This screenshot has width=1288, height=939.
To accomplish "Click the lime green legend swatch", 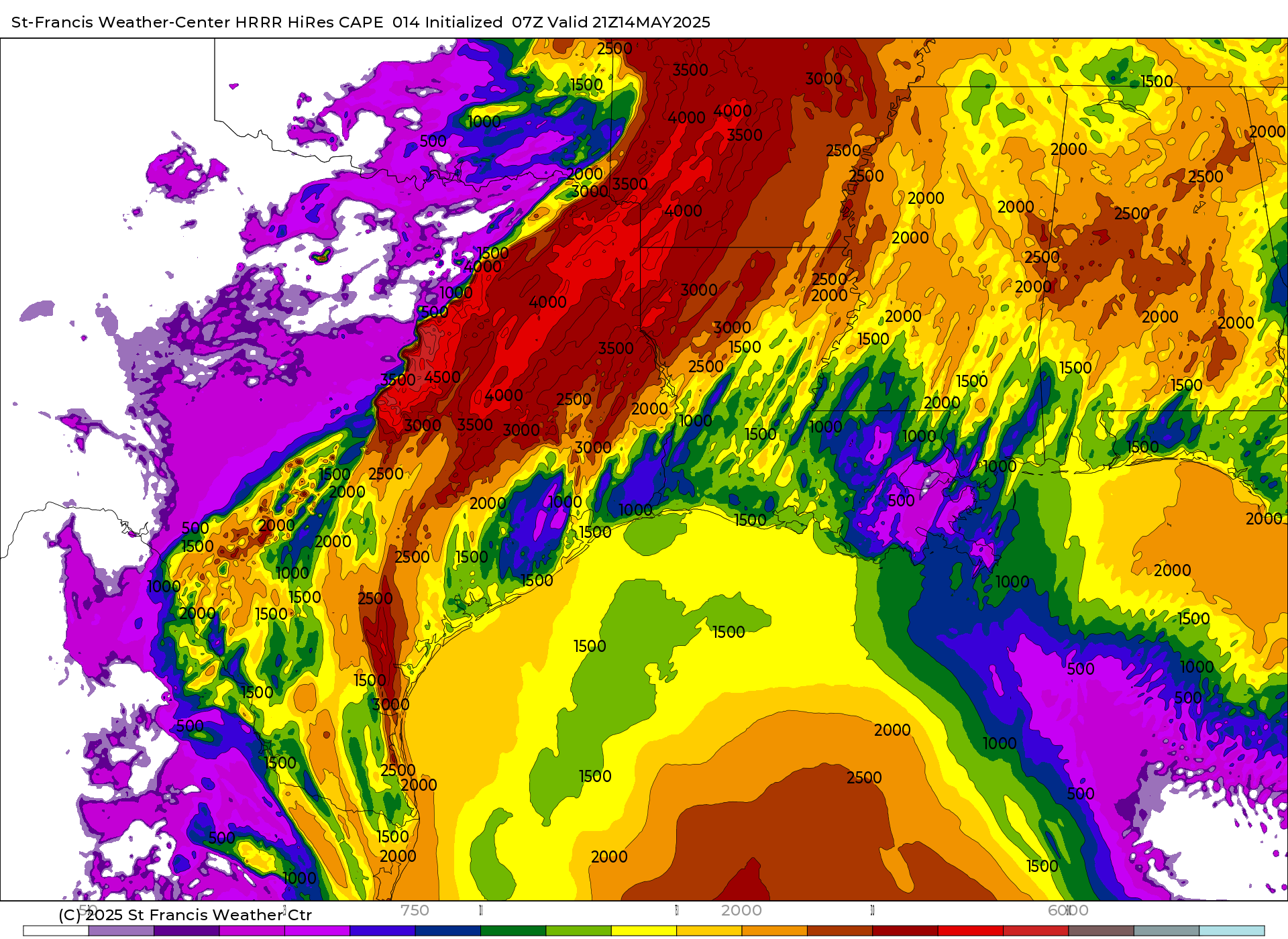I will tap(578, 931).
